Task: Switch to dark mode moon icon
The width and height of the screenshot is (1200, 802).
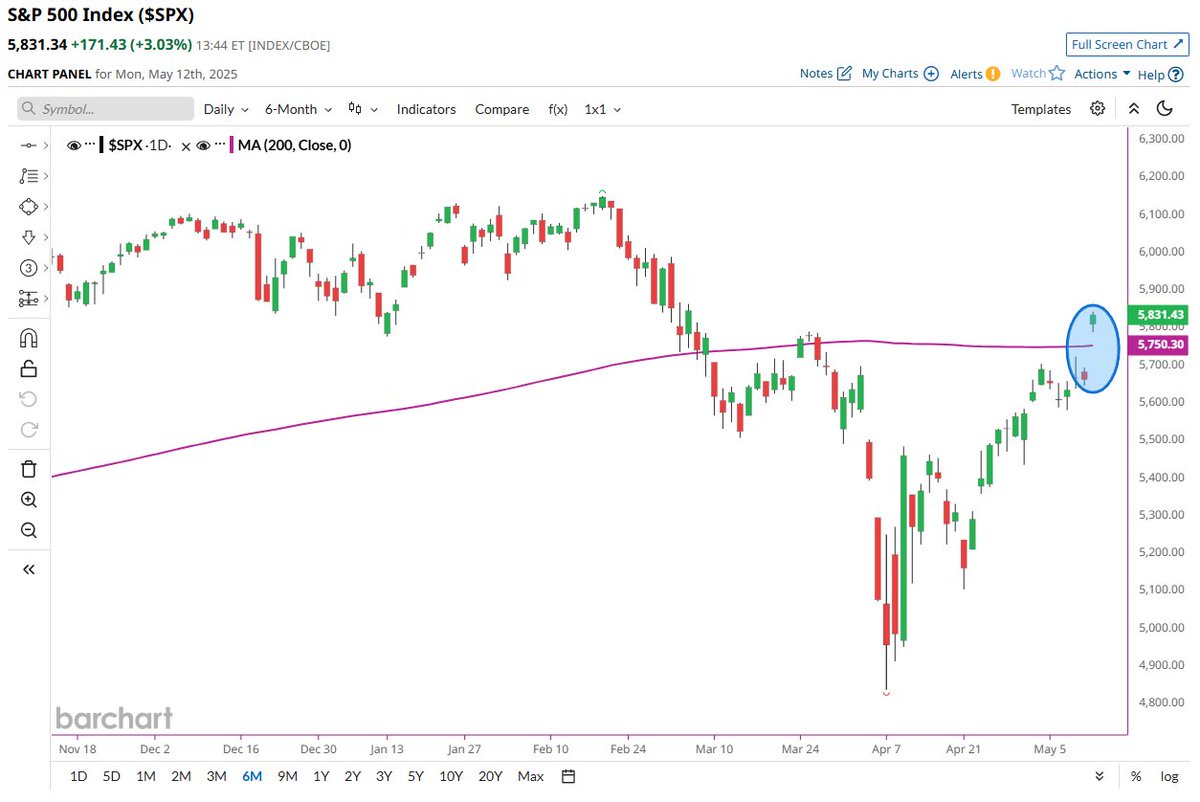Action: point(1165,109)
